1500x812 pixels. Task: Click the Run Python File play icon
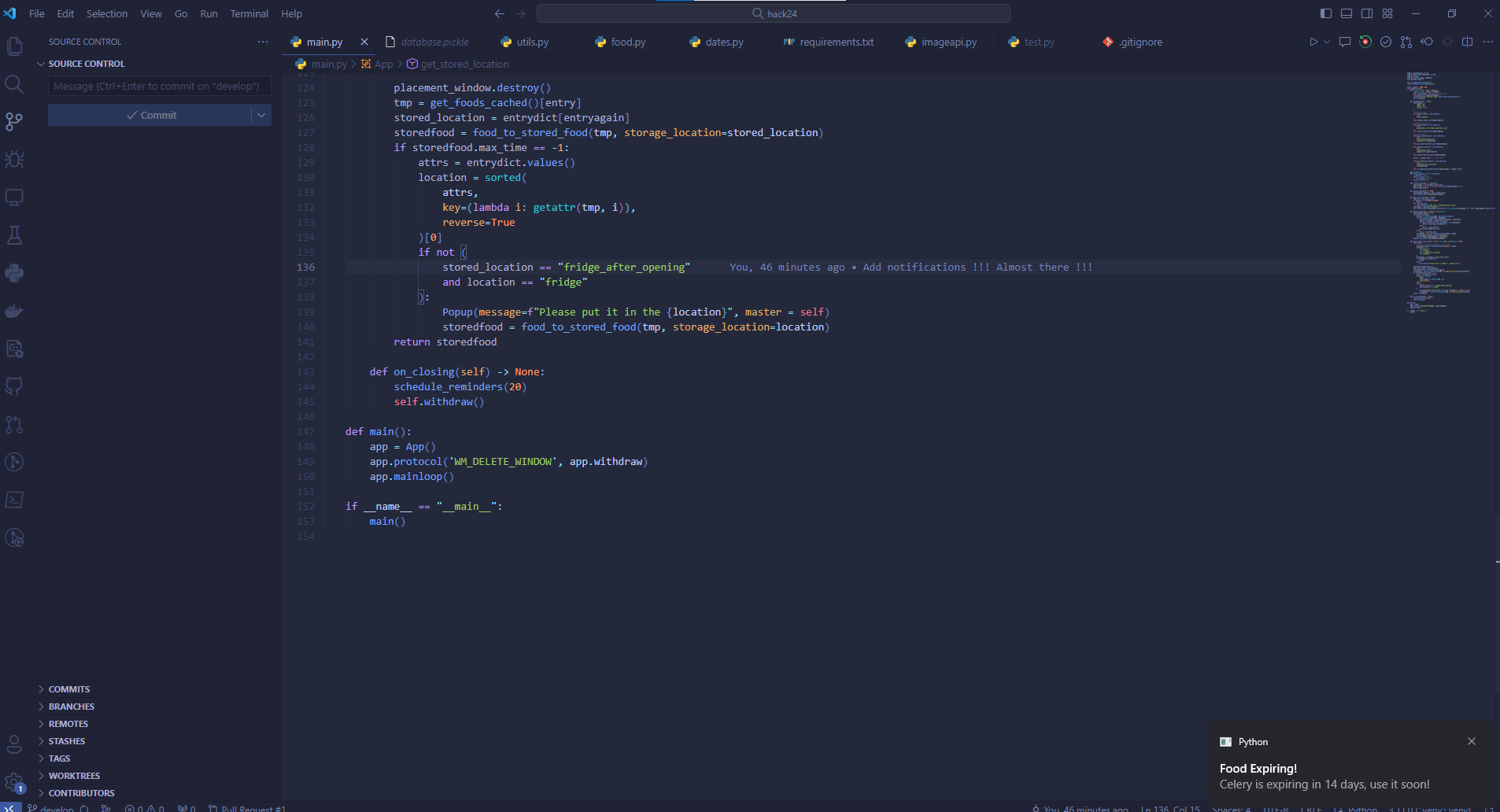point(1313,42)
